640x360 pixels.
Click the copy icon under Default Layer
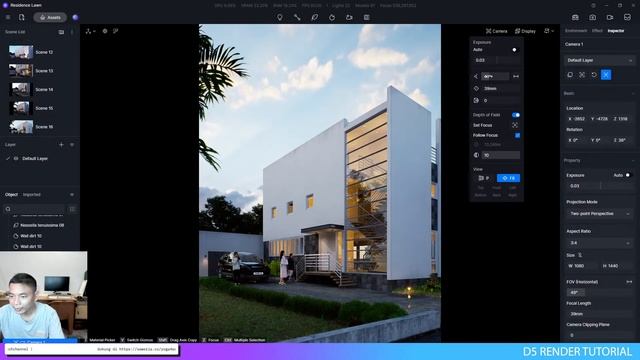click(x=570, y=75)
